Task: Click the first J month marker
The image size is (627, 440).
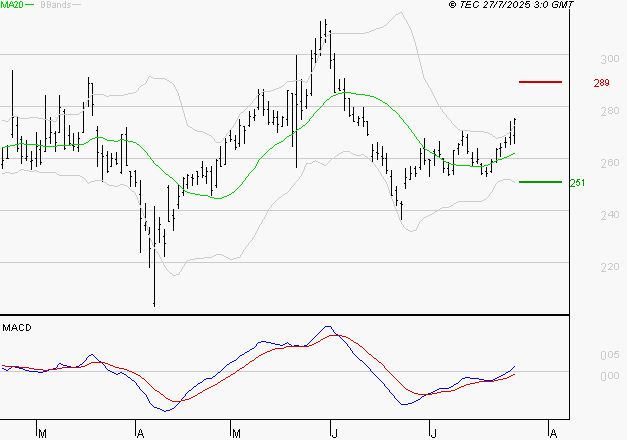Action: [334, 434]
